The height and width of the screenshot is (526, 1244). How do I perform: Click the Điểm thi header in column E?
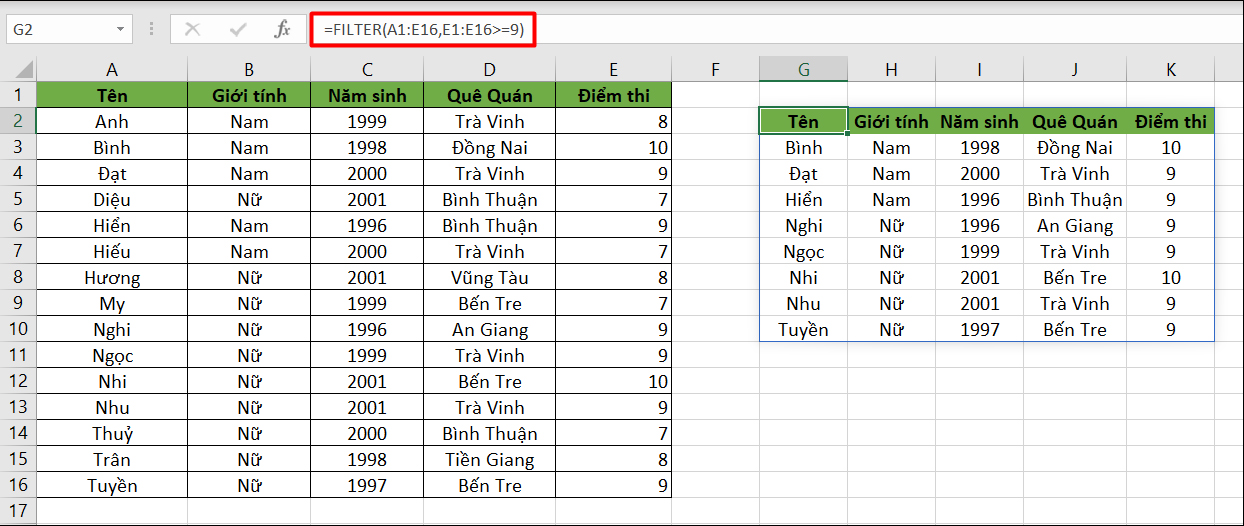pos(613,95)
